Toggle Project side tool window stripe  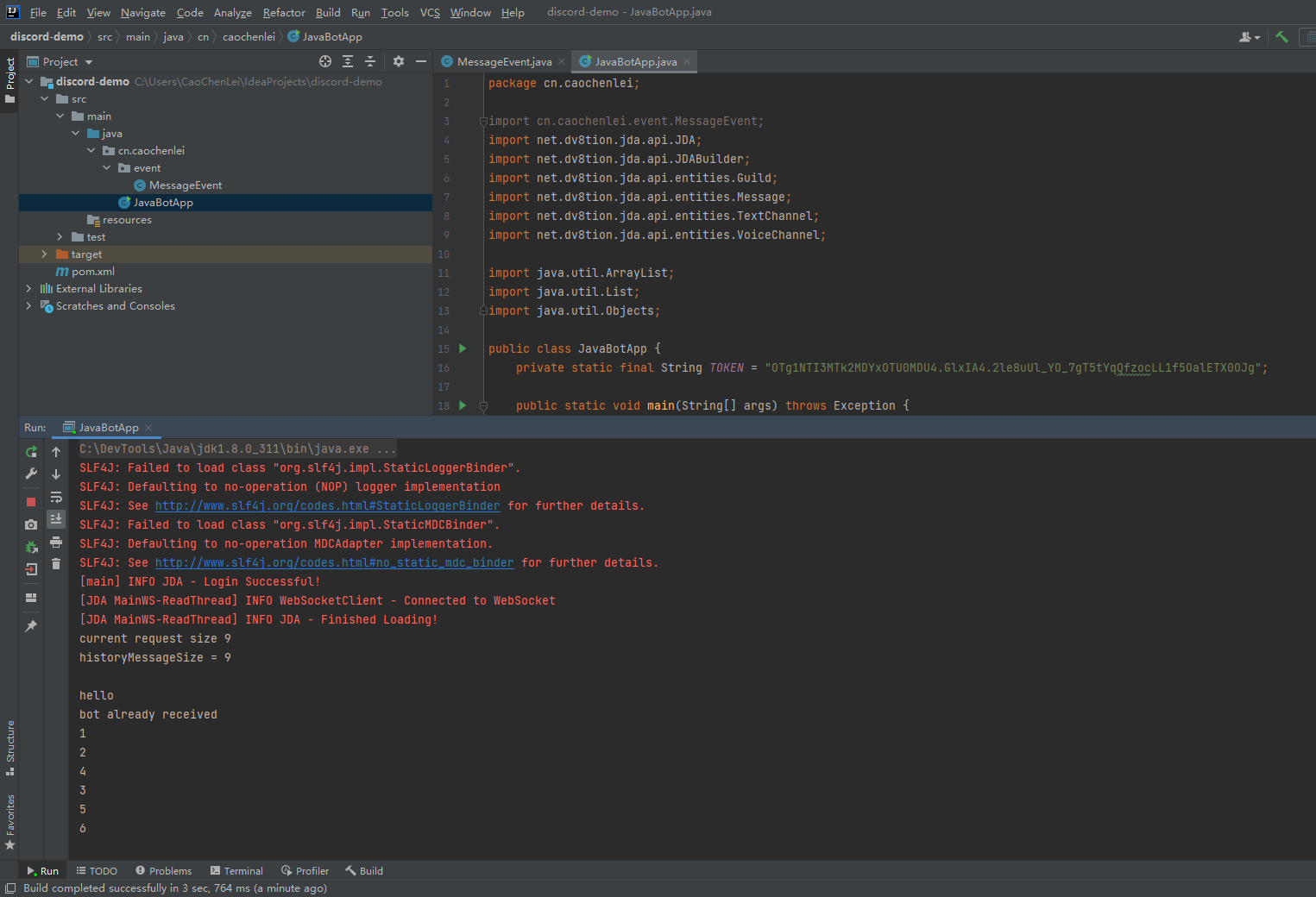pos(9,80)
